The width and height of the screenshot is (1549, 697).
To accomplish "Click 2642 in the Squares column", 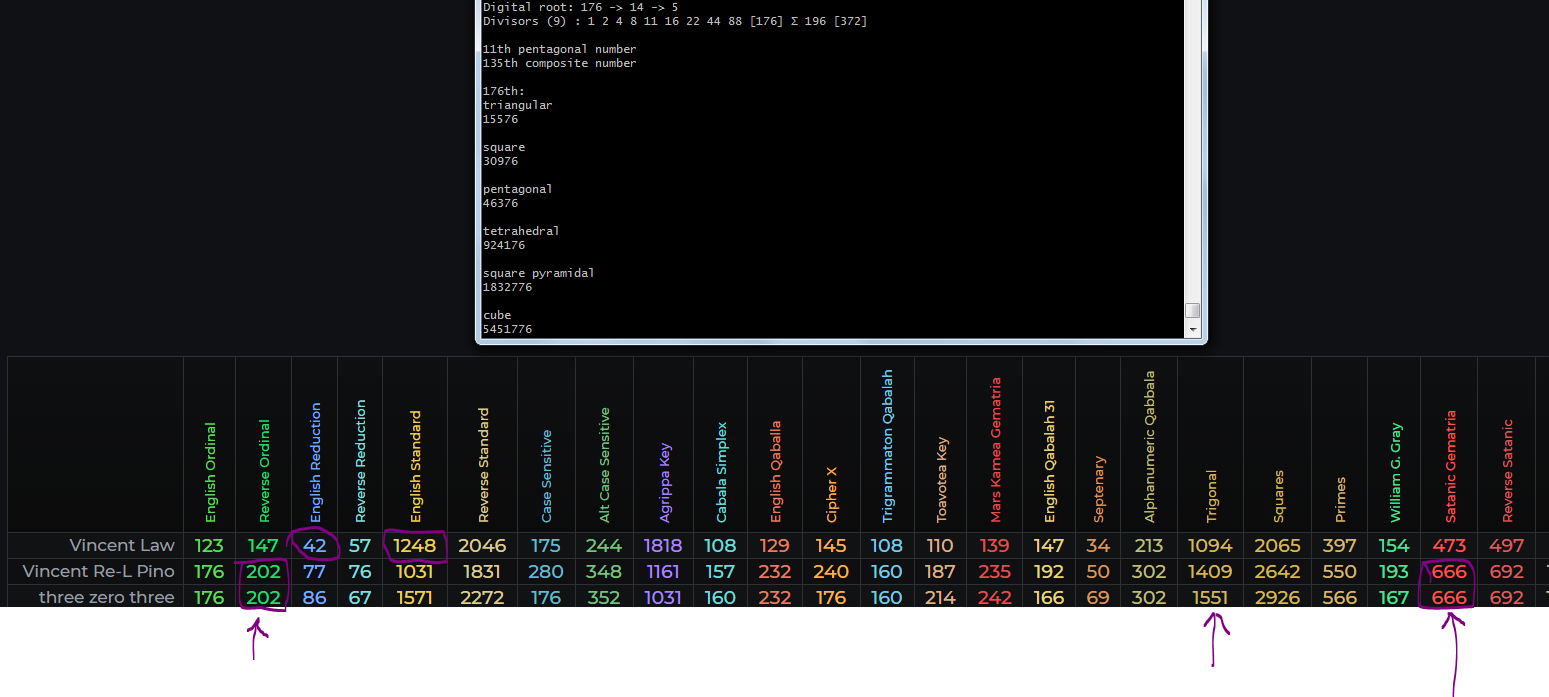I will tap(1278, 572).
